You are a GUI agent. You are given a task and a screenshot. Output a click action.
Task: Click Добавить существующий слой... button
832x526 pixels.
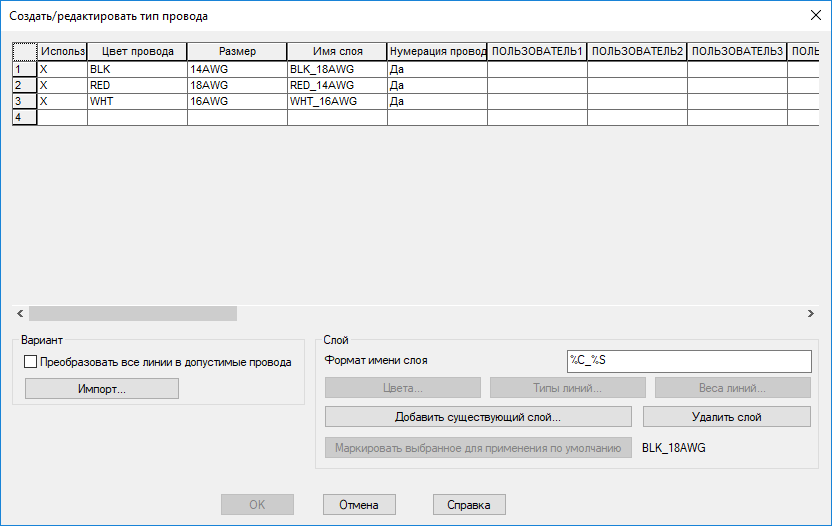(x=478, y=417)
